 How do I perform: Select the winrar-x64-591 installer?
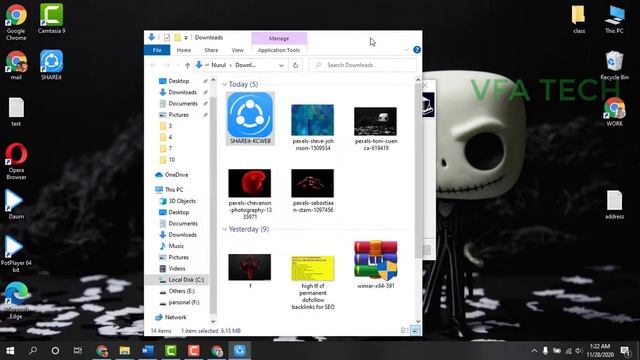tap(376, 264)
